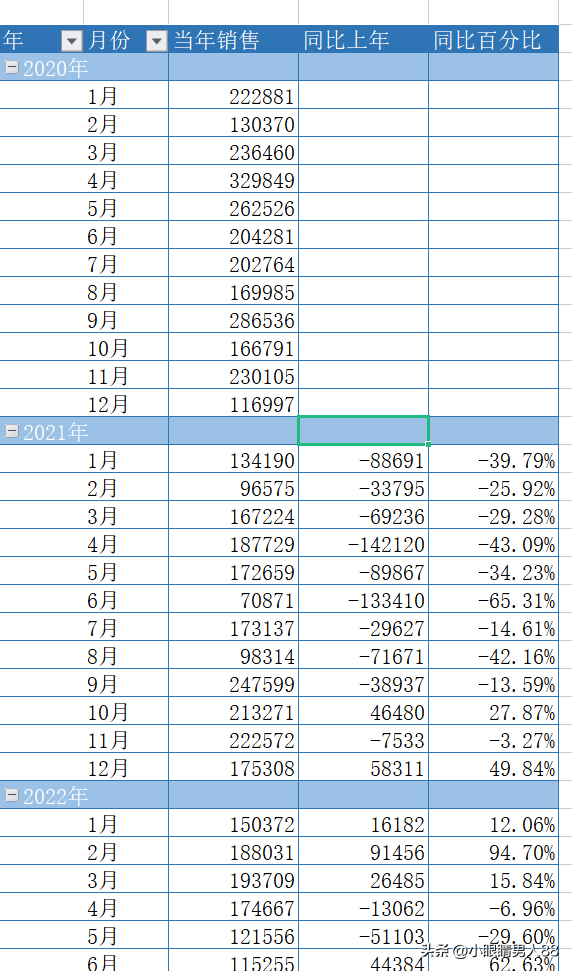Select cell with value 94.70%

[493, 852]
